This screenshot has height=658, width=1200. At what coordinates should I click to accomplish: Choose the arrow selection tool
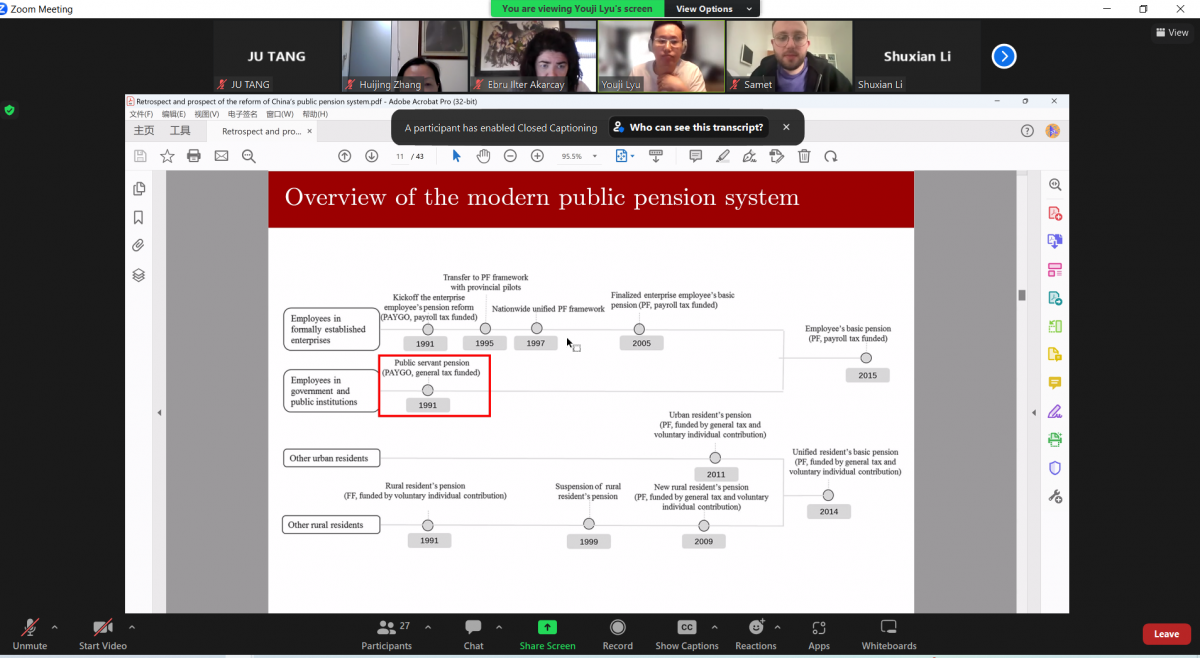[457, 156]
